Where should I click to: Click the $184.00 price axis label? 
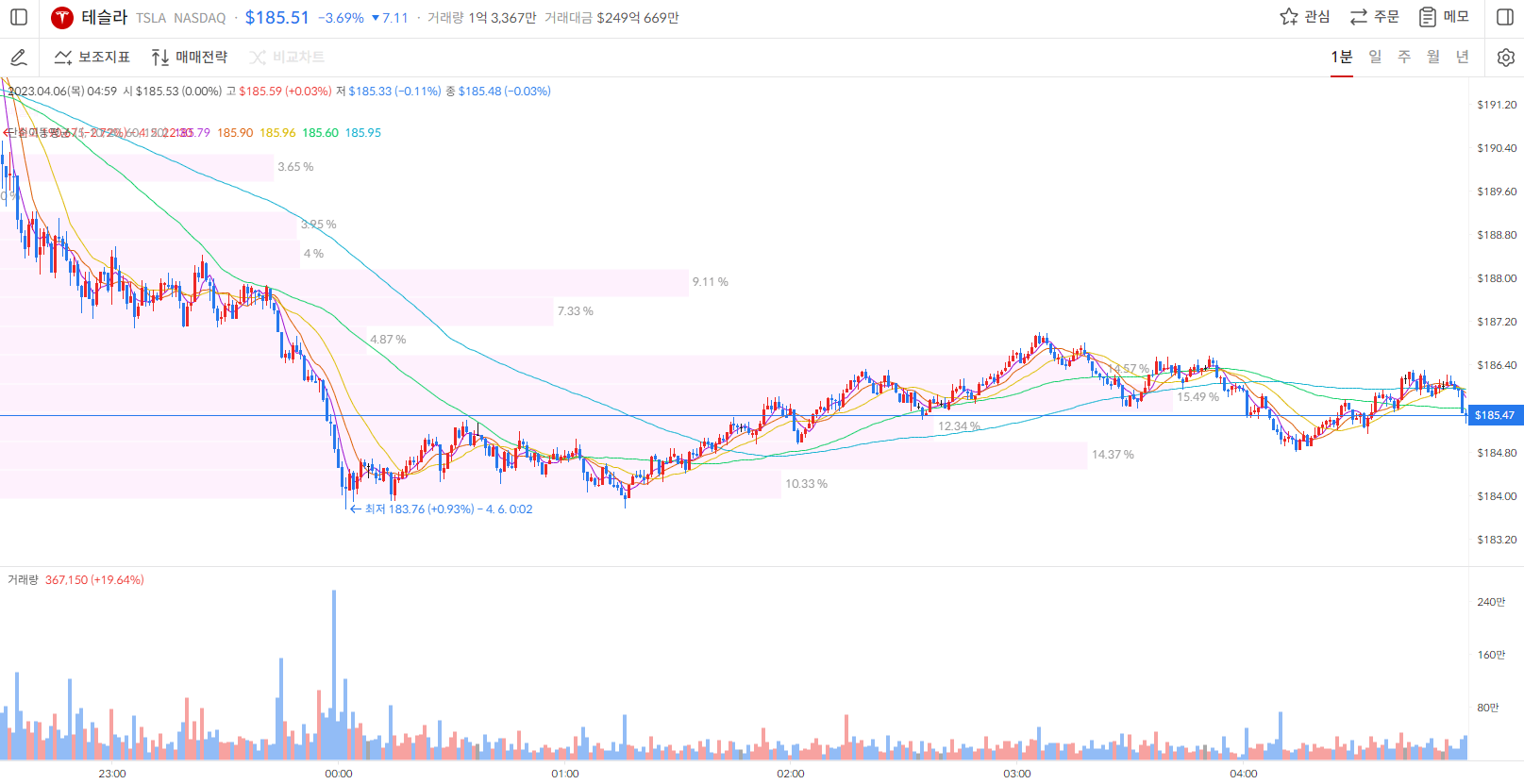[1497, 496]
